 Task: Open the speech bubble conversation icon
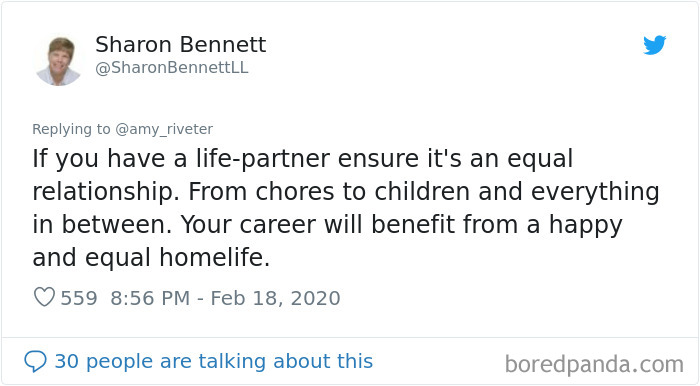tap(35, 361)
